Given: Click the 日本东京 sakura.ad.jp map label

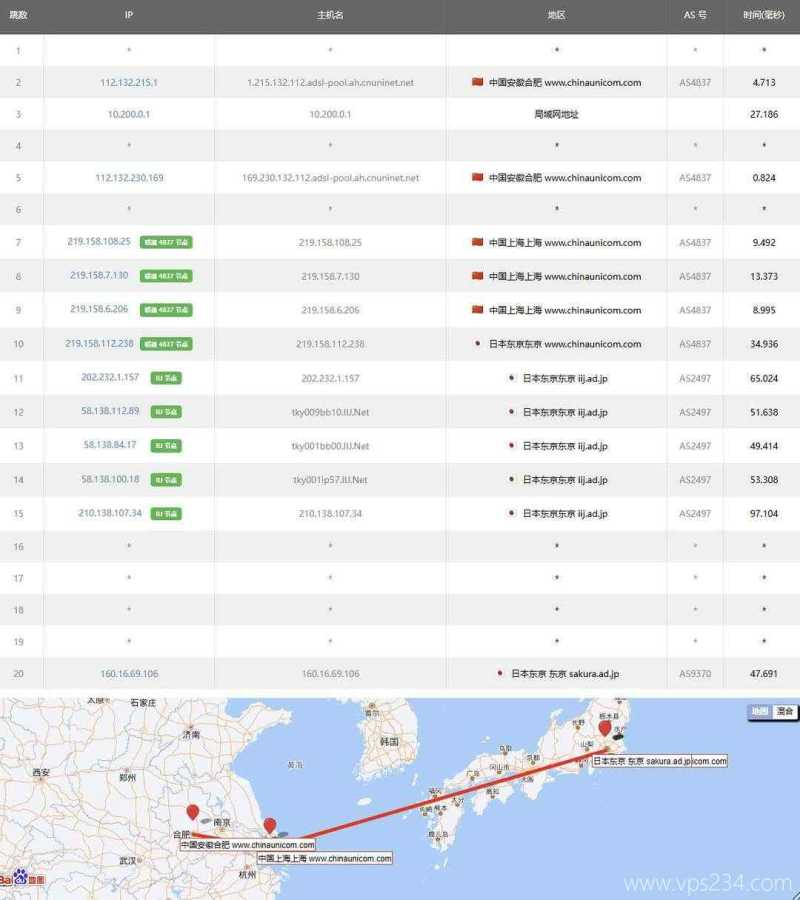Looking at the screenshot, I should pyautogui.click(x=641, y=761).
